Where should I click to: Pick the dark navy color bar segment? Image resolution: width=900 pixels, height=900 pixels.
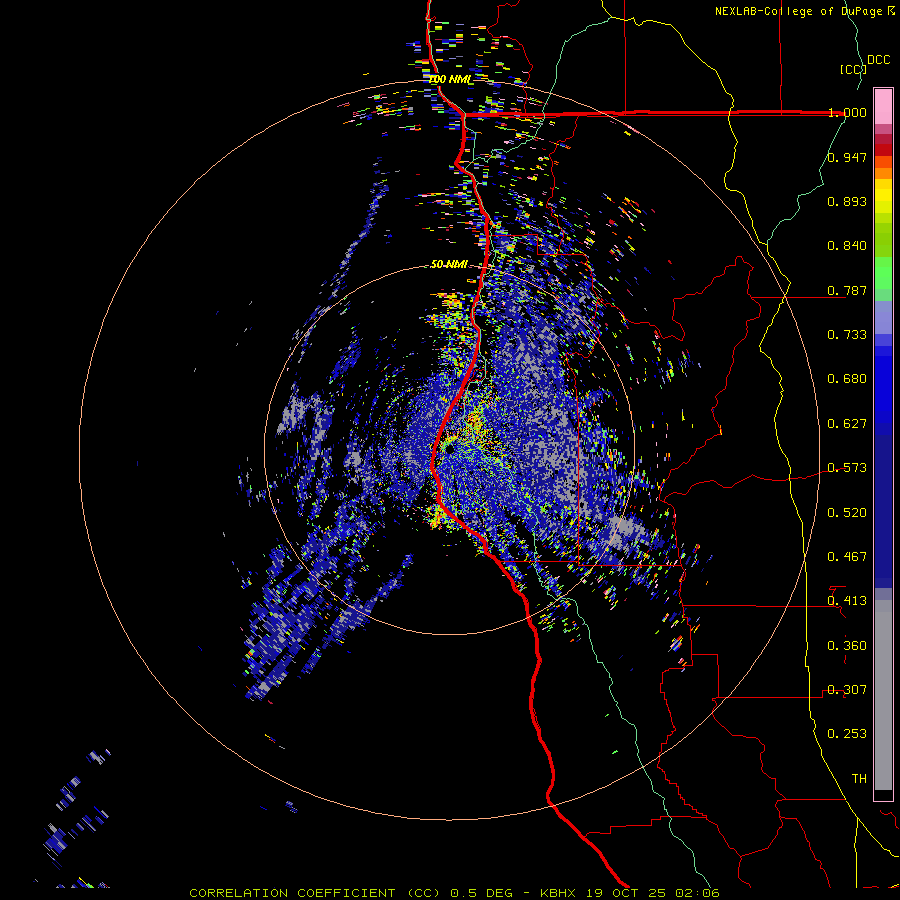883,511
